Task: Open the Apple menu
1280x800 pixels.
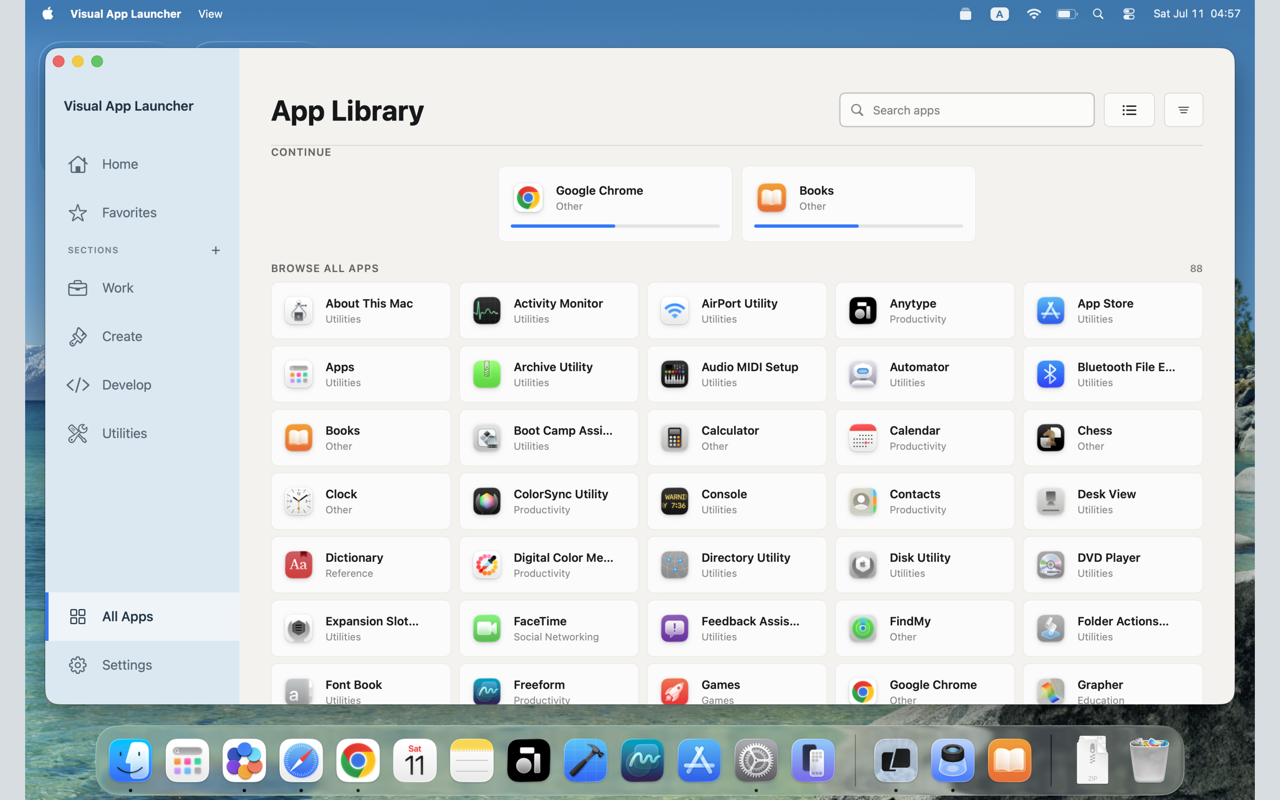Action: (x=47, y=14)
